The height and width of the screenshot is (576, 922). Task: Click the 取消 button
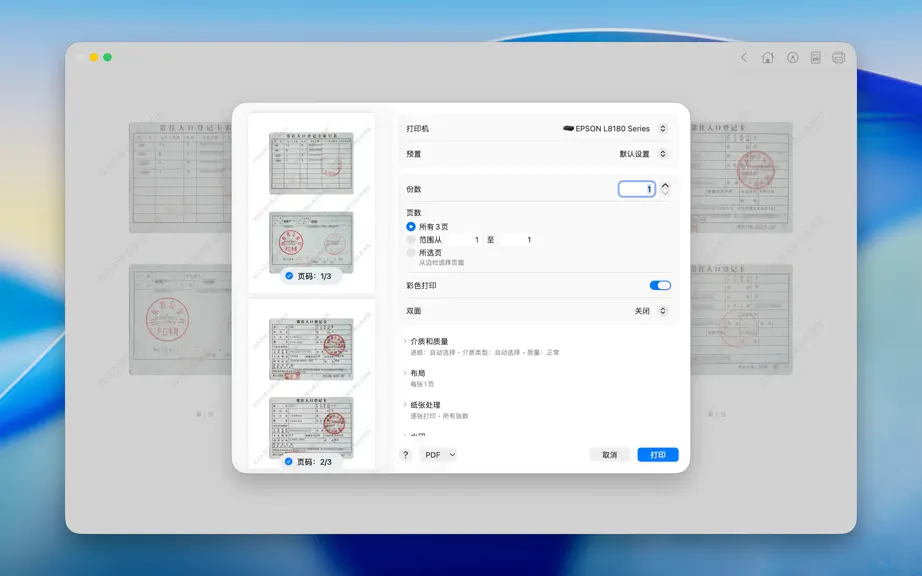click(609, 455)
